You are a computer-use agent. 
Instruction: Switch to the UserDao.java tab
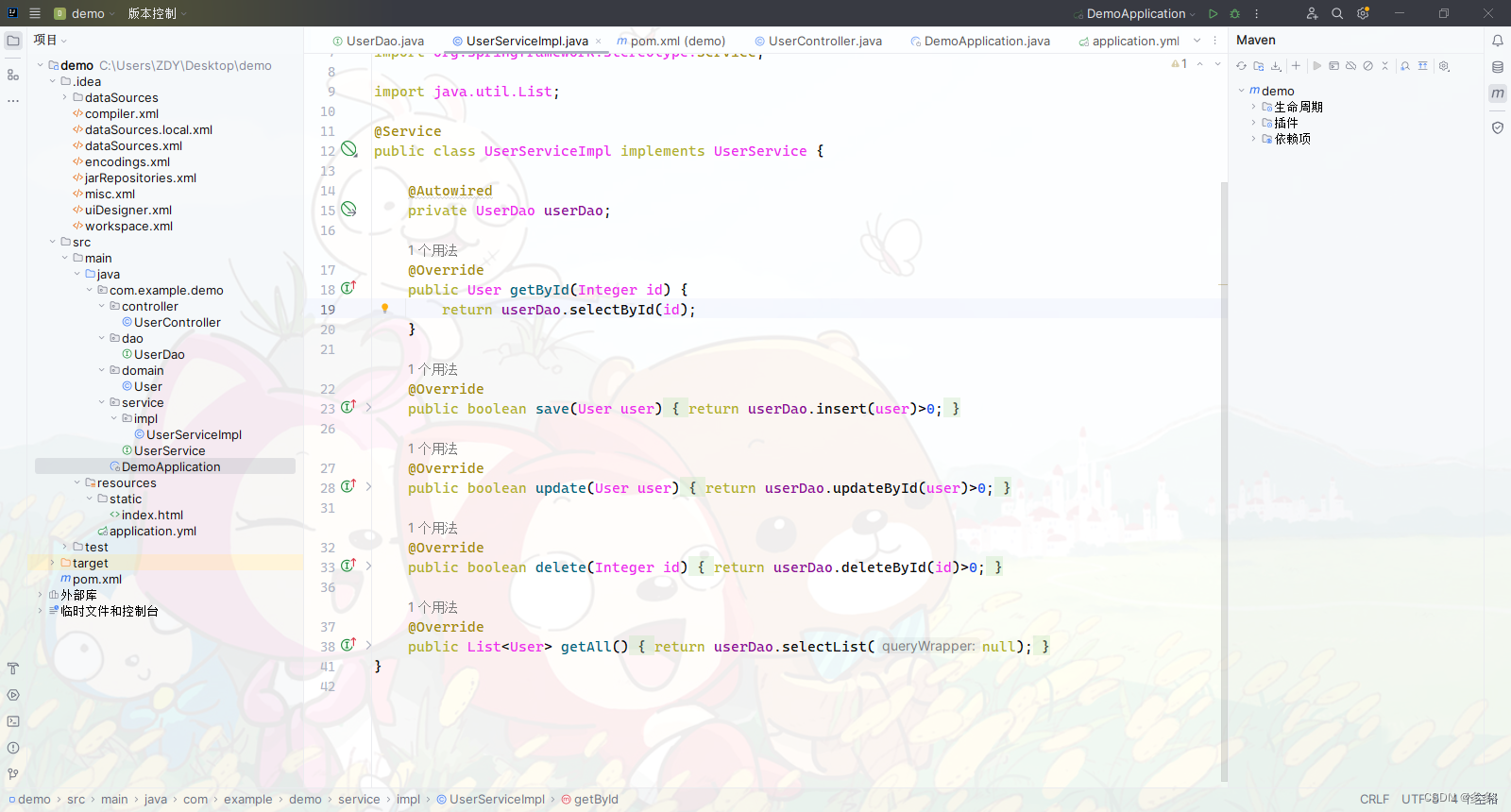(378, 41)
